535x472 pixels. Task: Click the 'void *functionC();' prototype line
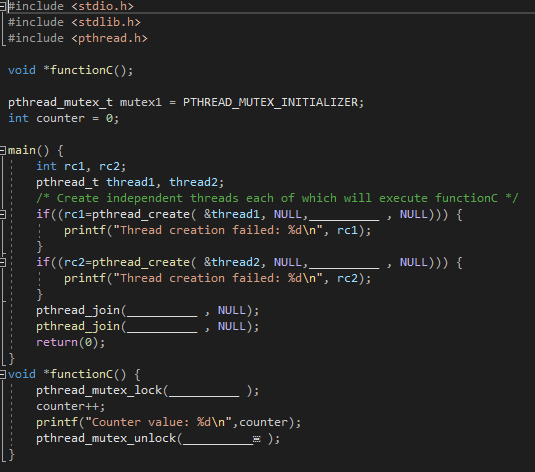point(71,70)
